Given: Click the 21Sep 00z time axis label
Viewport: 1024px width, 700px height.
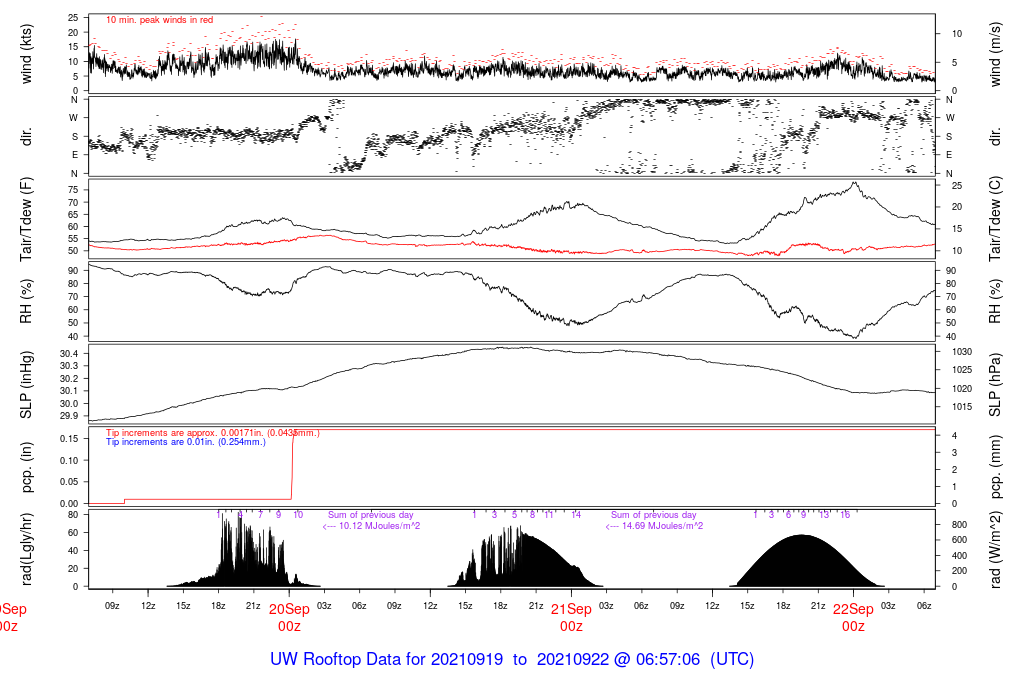Looking at the screenshot, I should [x=571, y=617].
